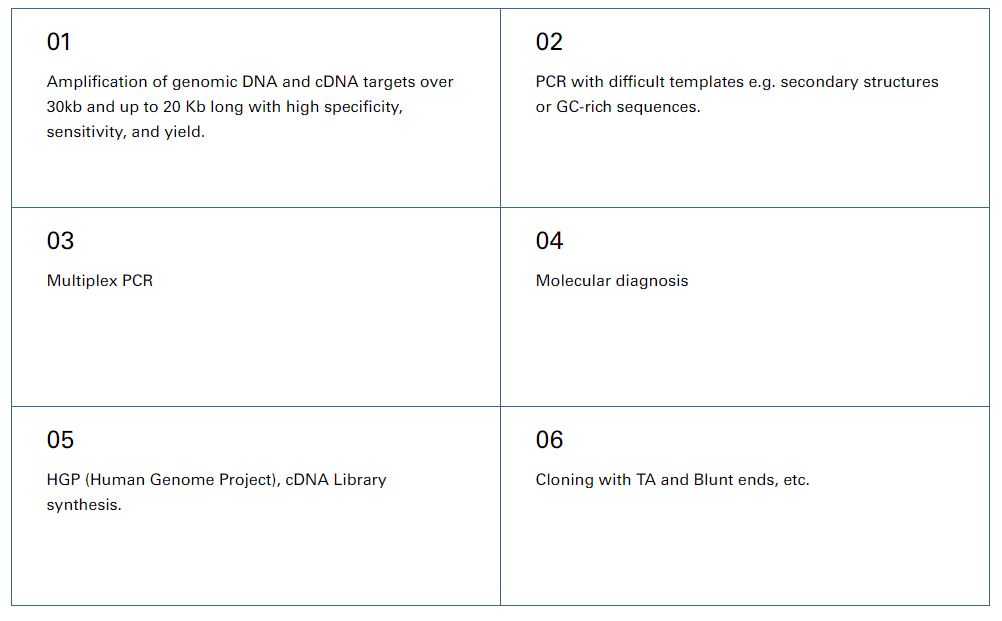This screenshot has width=1002, height=621.
Task: Click the number 02 heading
Action: coord(549,42)
